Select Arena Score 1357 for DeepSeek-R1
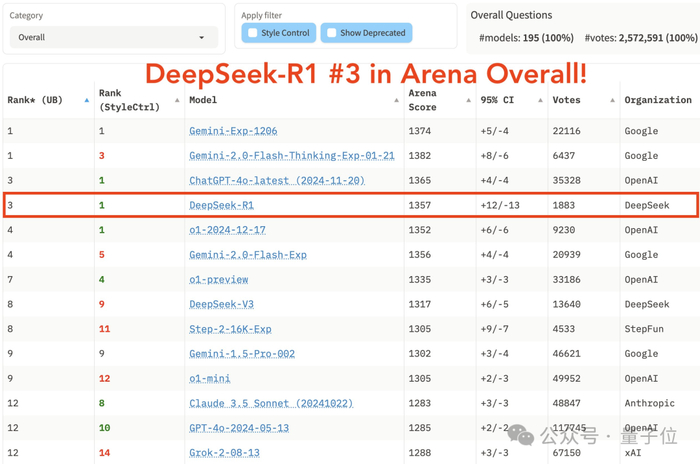This screenshot has width=700, height=464. click(x=420, y=205)
